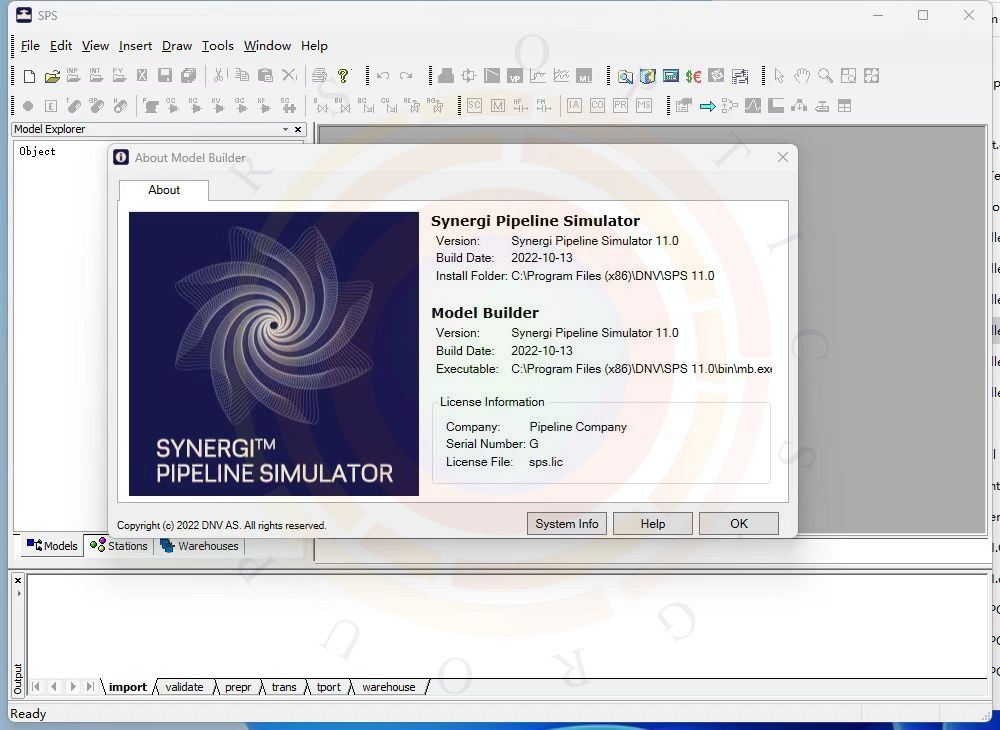Close the Model Explorer panel
This screenshot has width=1000, height=730.
click(x=298, y=129)
